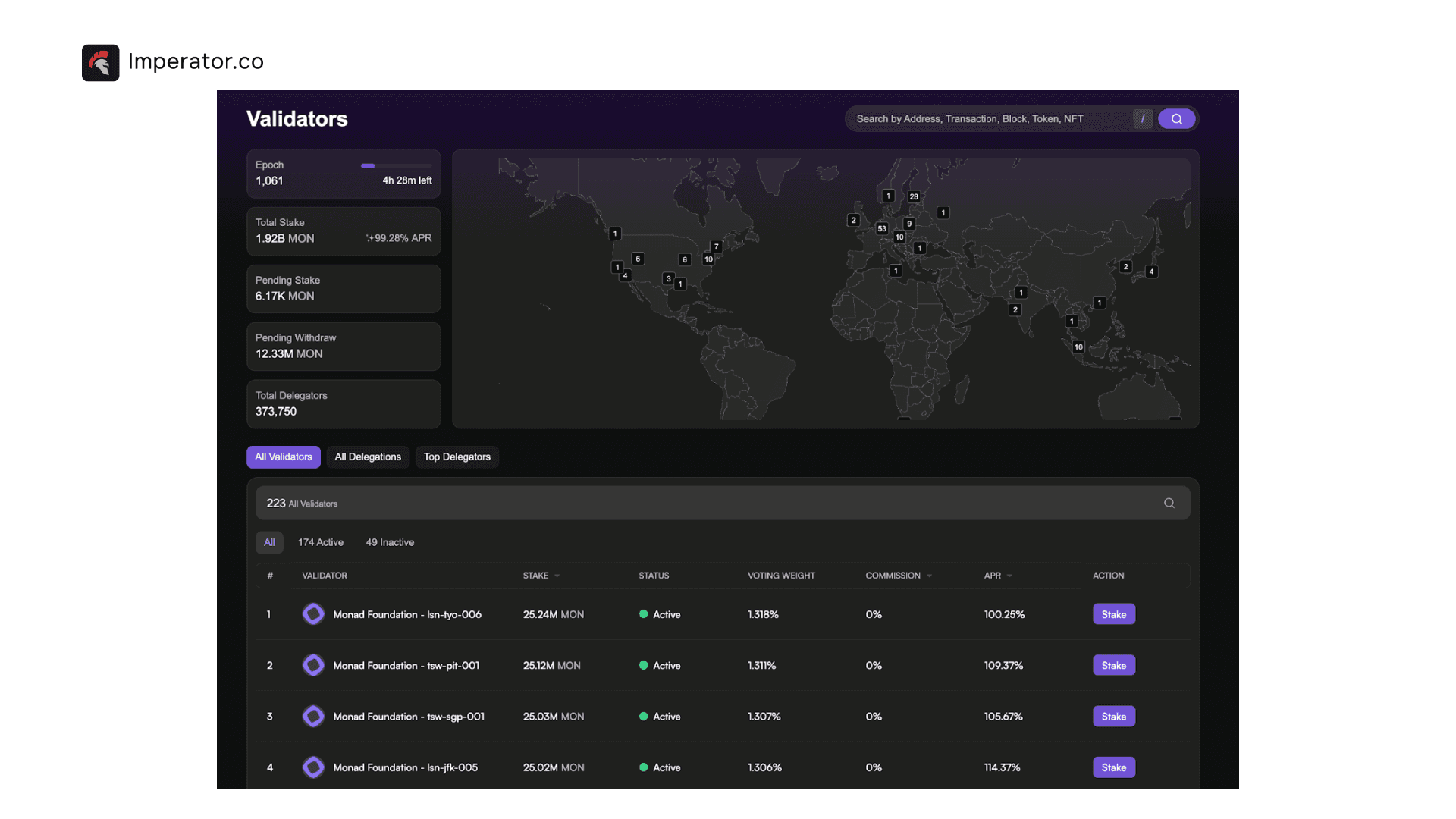1456x819 pixels.
Task: Click the 2 marker over India
Action: point(1015,309)
